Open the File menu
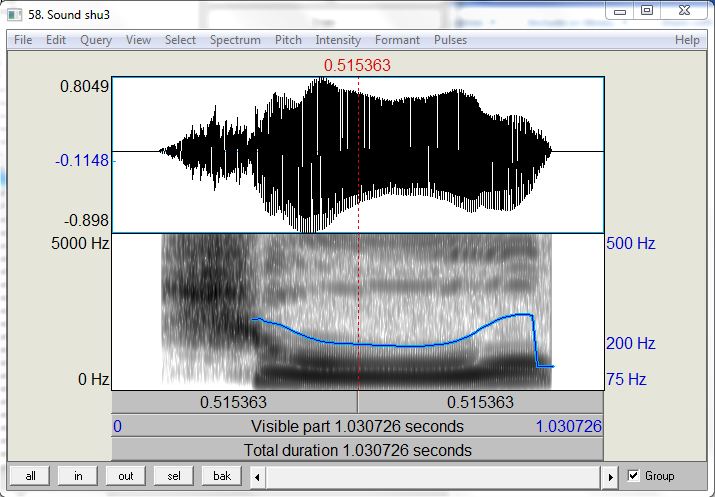This screenshot has width=715, height=497. click(x=23, y=40)
